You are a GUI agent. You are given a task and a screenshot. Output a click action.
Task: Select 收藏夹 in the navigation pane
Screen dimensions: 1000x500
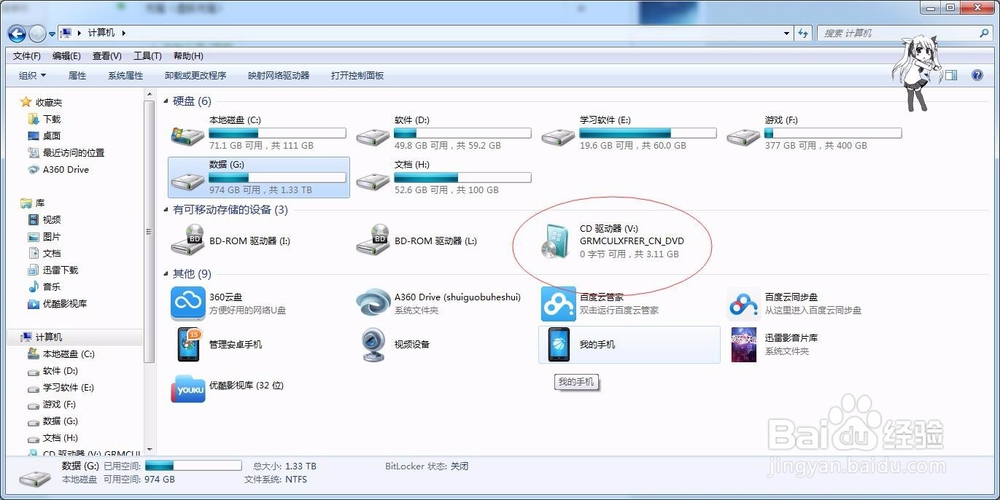[48, 102]
